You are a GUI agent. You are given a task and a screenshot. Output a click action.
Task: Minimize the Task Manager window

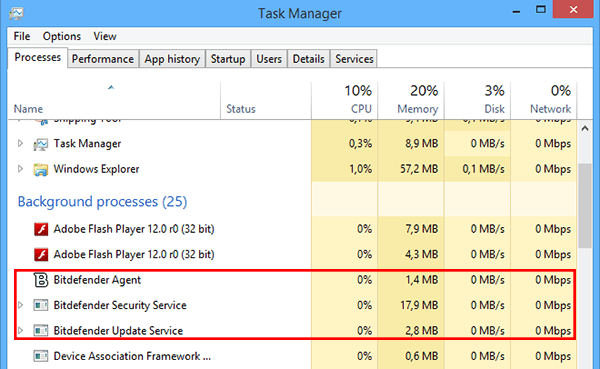tap(516, 11)
